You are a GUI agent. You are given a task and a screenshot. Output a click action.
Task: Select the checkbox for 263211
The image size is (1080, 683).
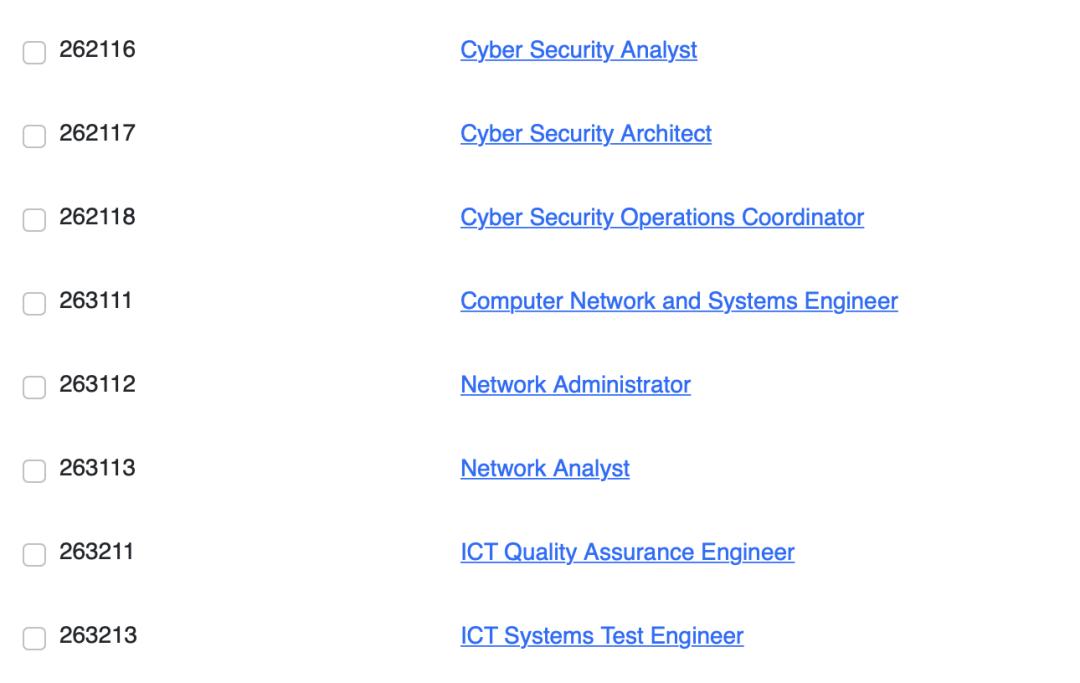click(x=34, y=554)
